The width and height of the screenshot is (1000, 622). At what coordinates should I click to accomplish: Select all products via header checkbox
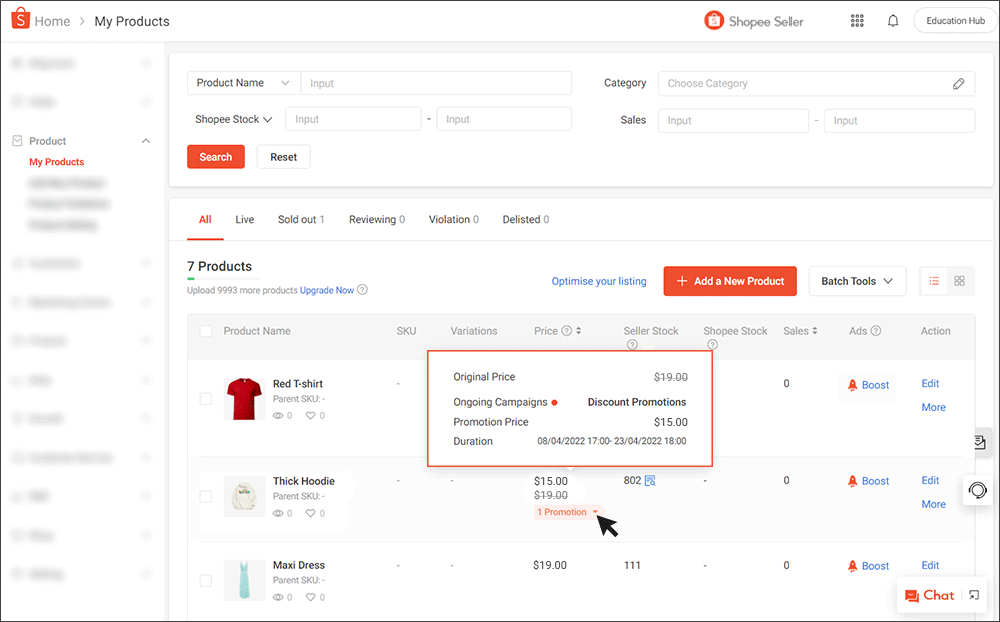[x=205, y=330]
